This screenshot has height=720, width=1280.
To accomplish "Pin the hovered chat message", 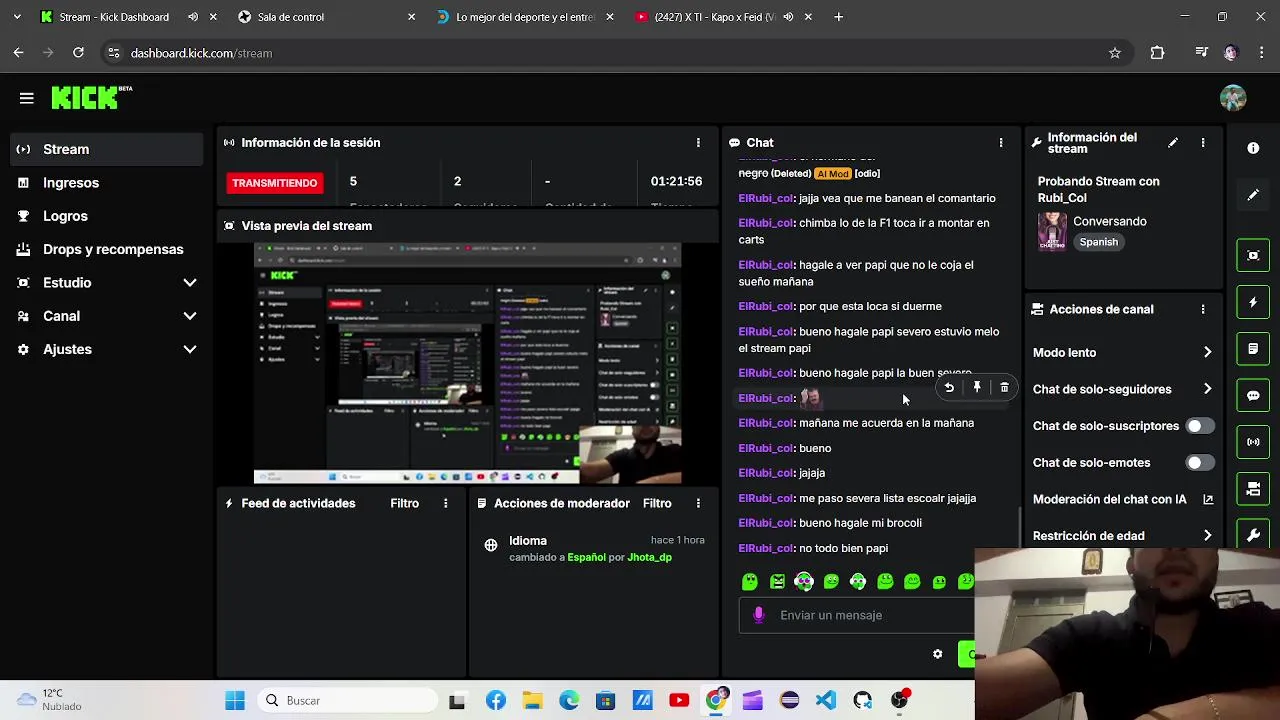I will point(977,387).
